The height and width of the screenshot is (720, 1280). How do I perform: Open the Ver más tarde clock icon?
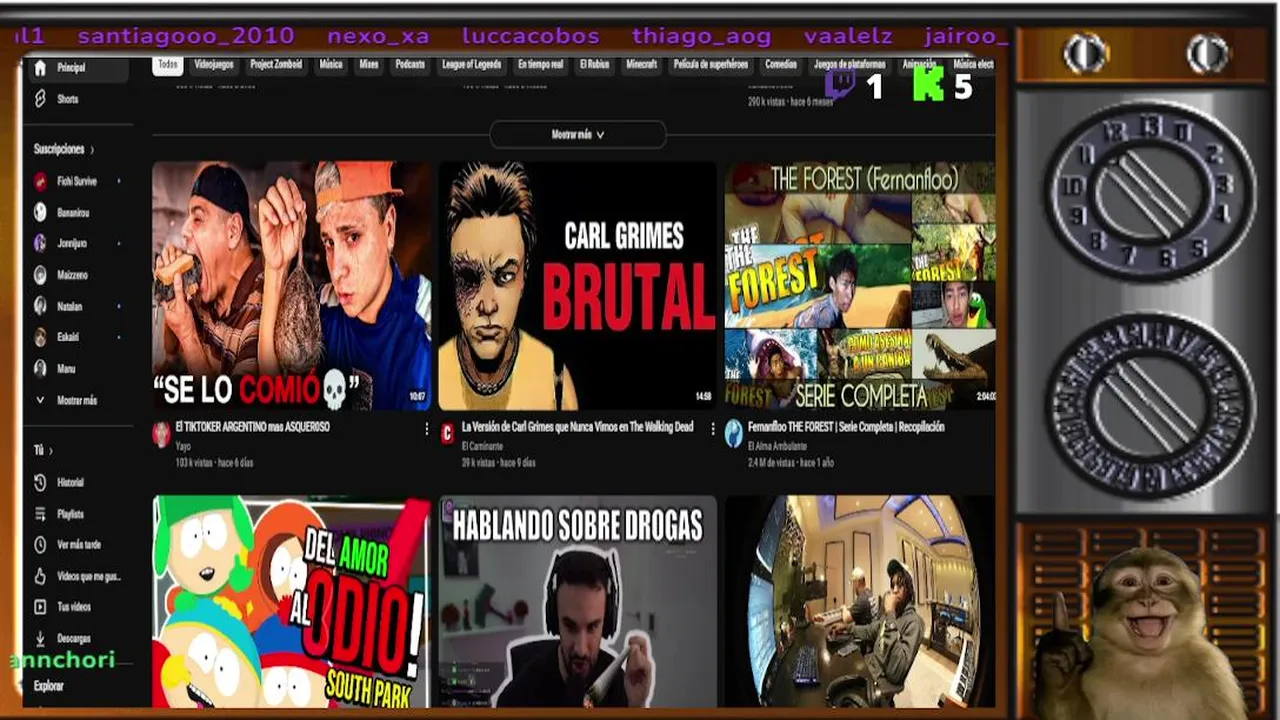[x=40, y=545]
